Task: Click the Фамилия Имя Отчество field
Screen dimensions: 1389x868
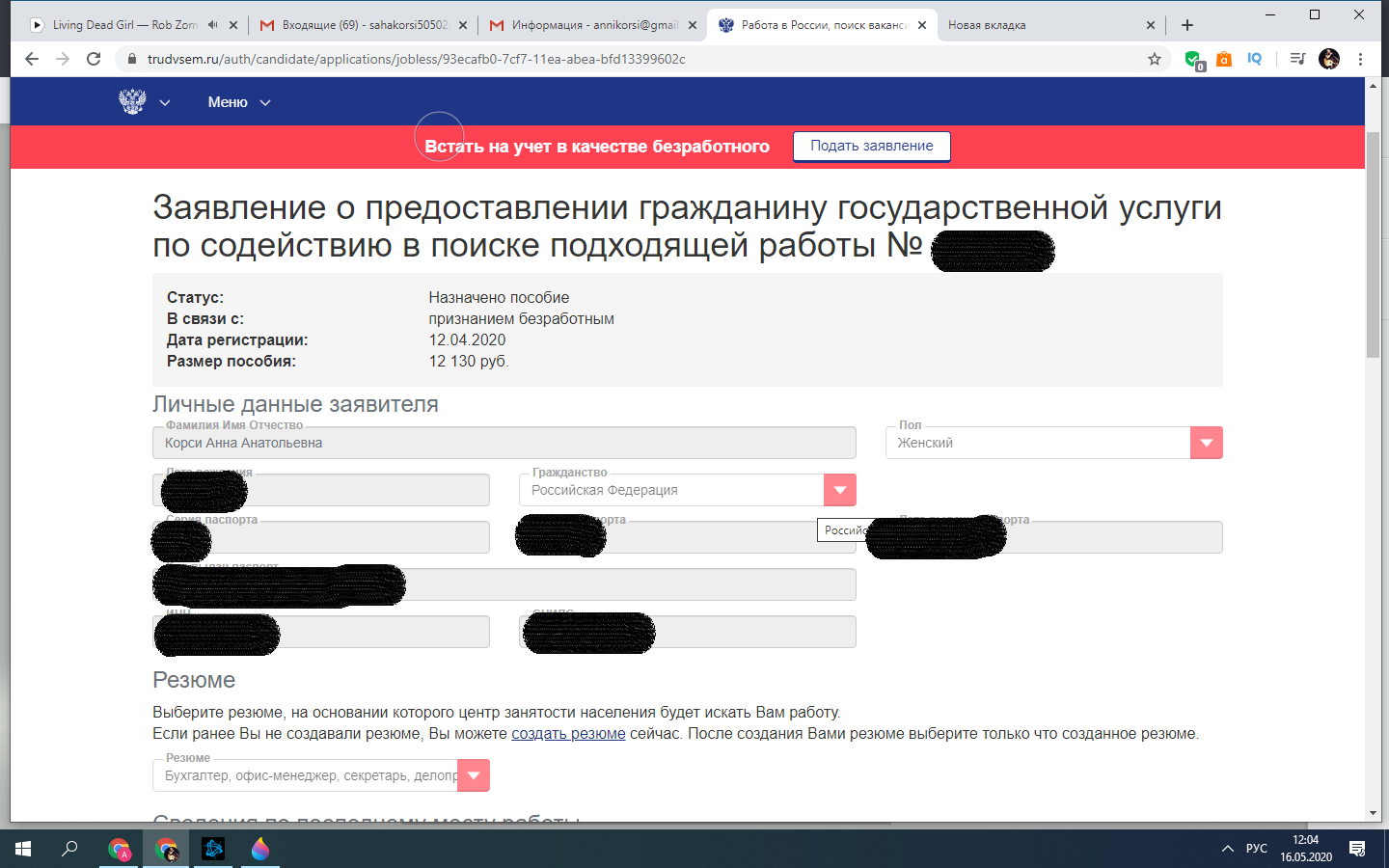Action: coord(504,443)
